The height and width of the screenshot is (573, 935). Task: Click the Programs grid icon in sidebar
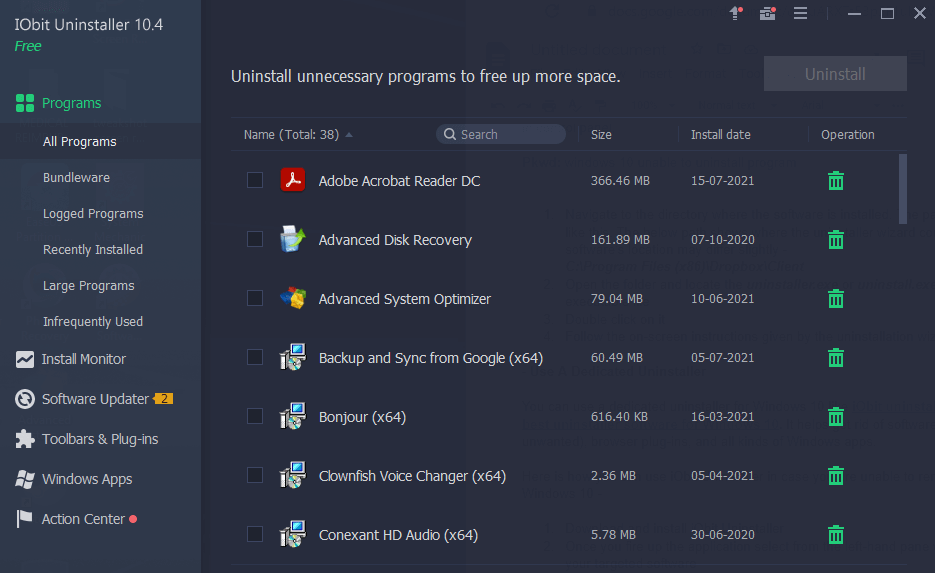[x=24, y=103]
